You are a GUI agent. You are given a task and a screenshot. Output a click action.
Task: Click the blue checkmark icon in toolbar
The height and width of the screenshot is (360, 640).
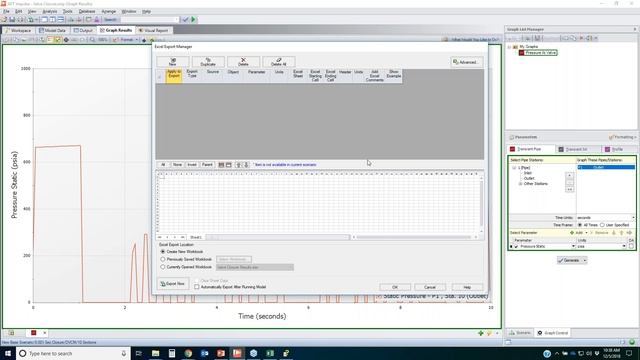[x=185, y=20]
